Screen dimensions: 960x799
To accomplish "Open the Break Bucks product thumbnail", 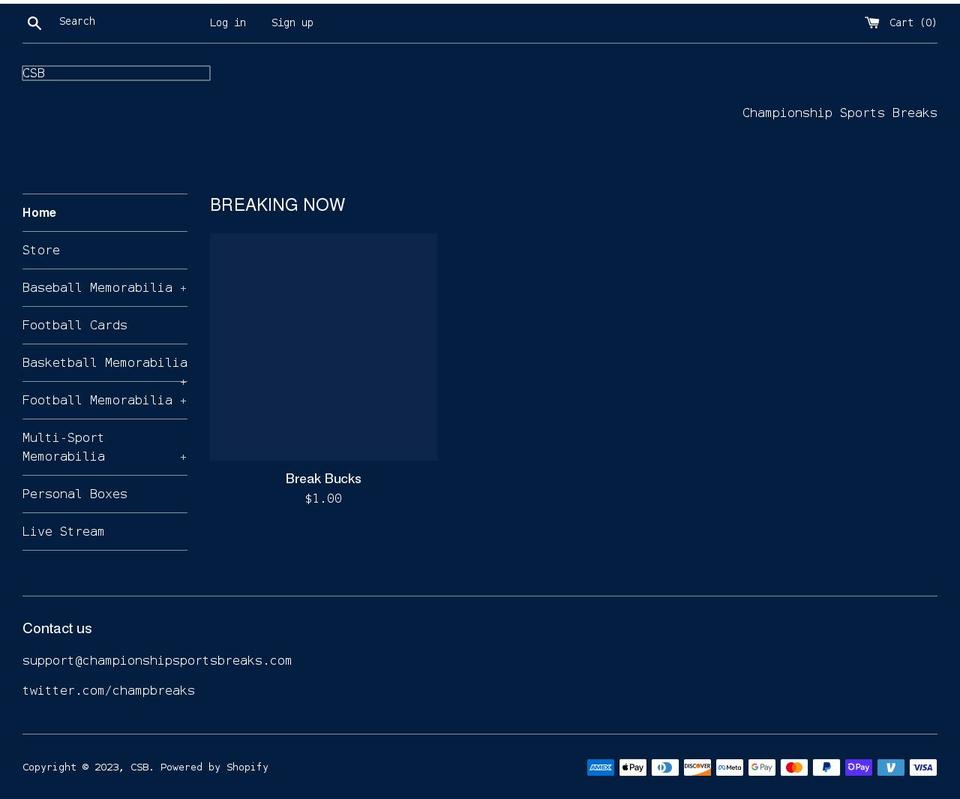I will coord(323,347).
